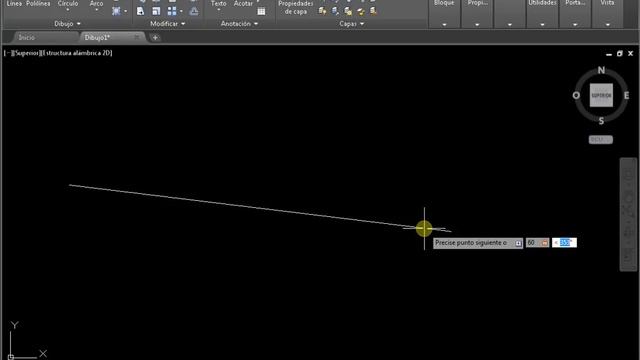Select the Polilínea draw tool
This screenshot has width=640, height=360.
tap(38, 4)
